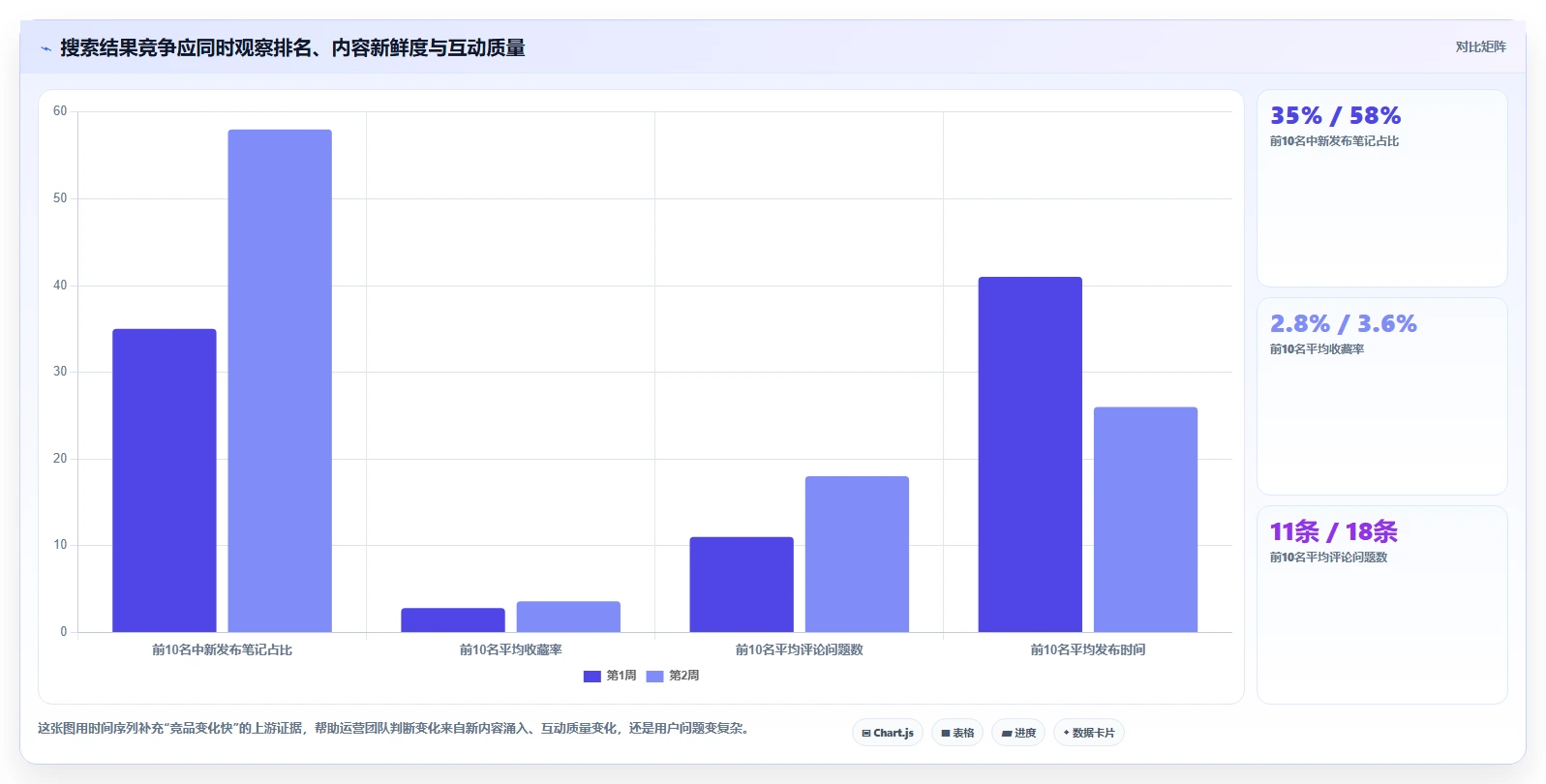Click the 35% / 58% card value
This screenshot has height=784, width=1546.
1335,115
